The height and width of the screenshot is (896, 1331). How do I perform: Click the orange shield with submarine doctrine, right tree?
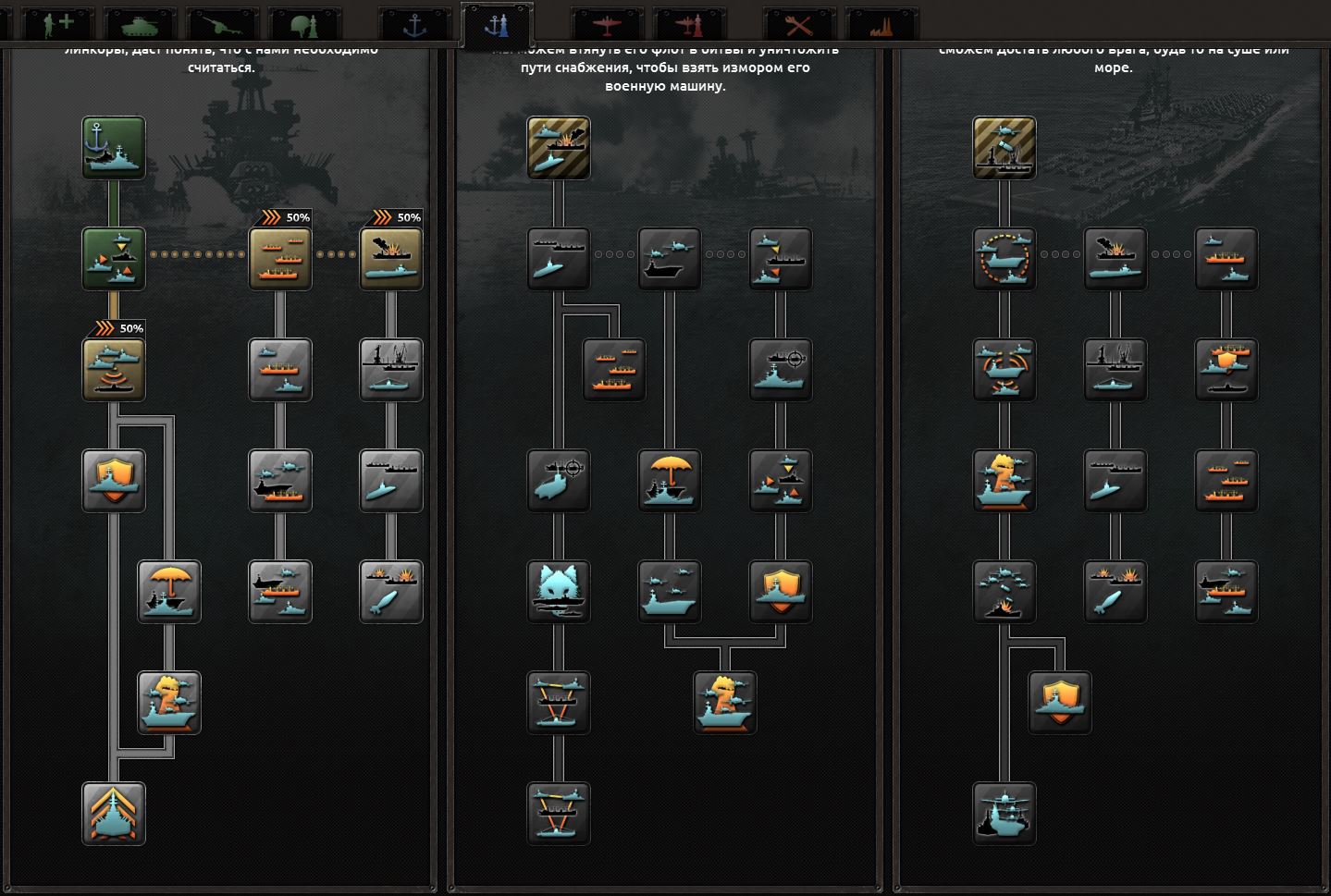1226,370
